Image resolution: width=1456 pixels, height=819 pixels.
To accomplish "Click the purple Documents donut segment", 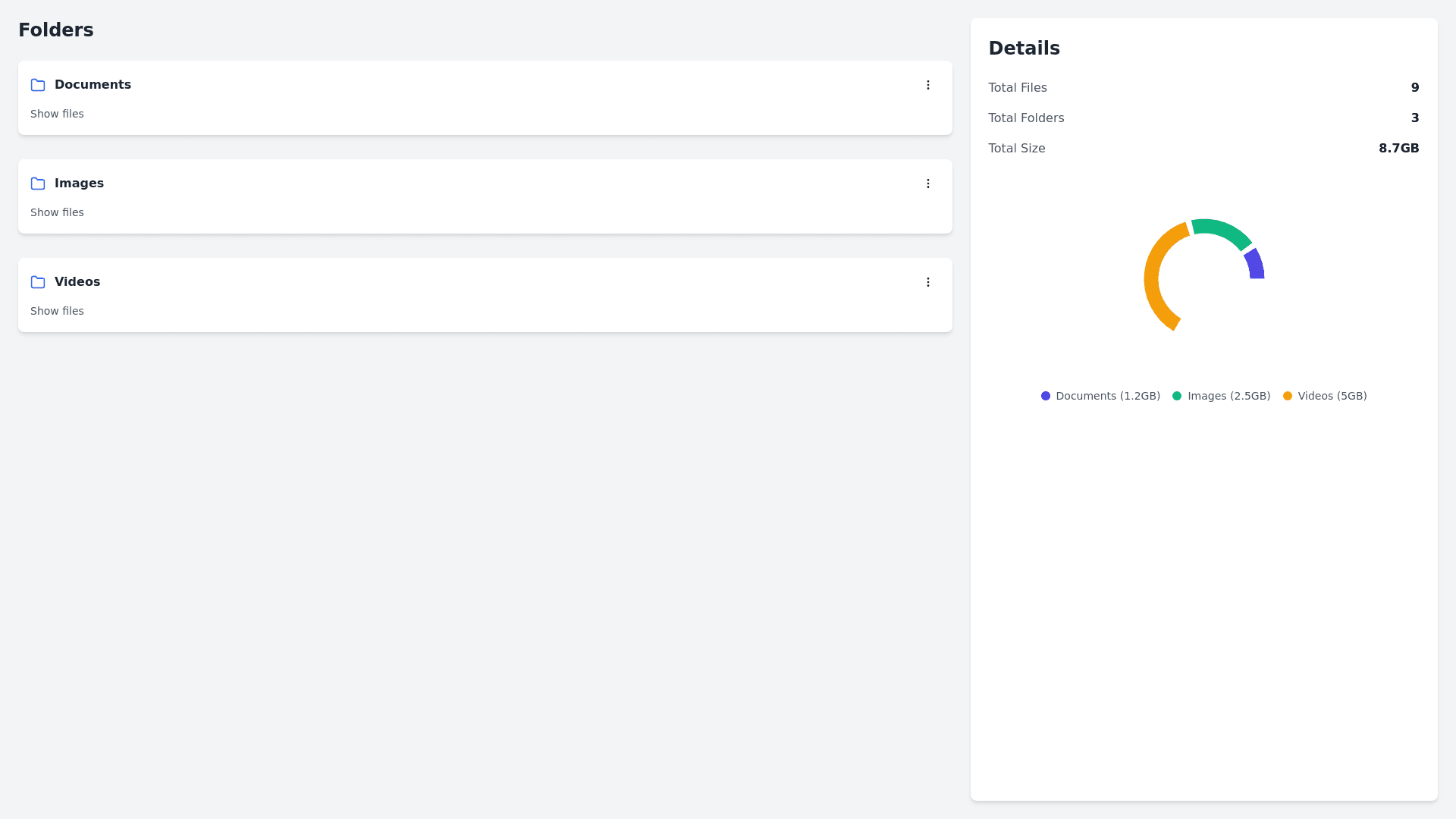I will (1255, 265).
